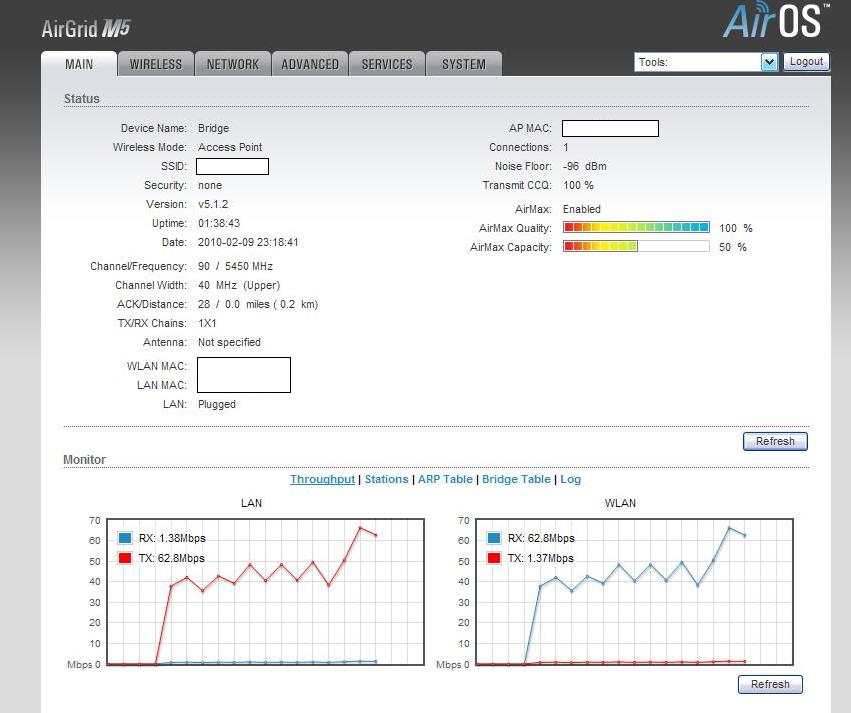
Task: Click blue RX legend swatch in LAN graph
Action: coord(125,538)
